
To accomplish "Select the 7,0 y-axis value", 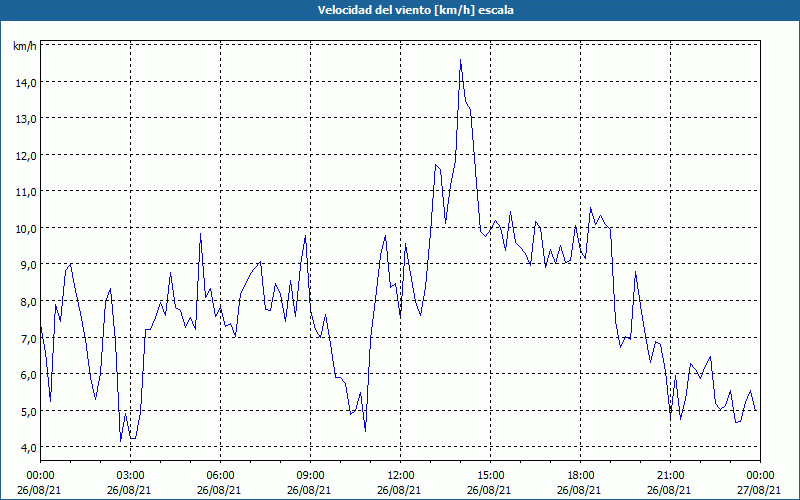I will click(28, 338).
